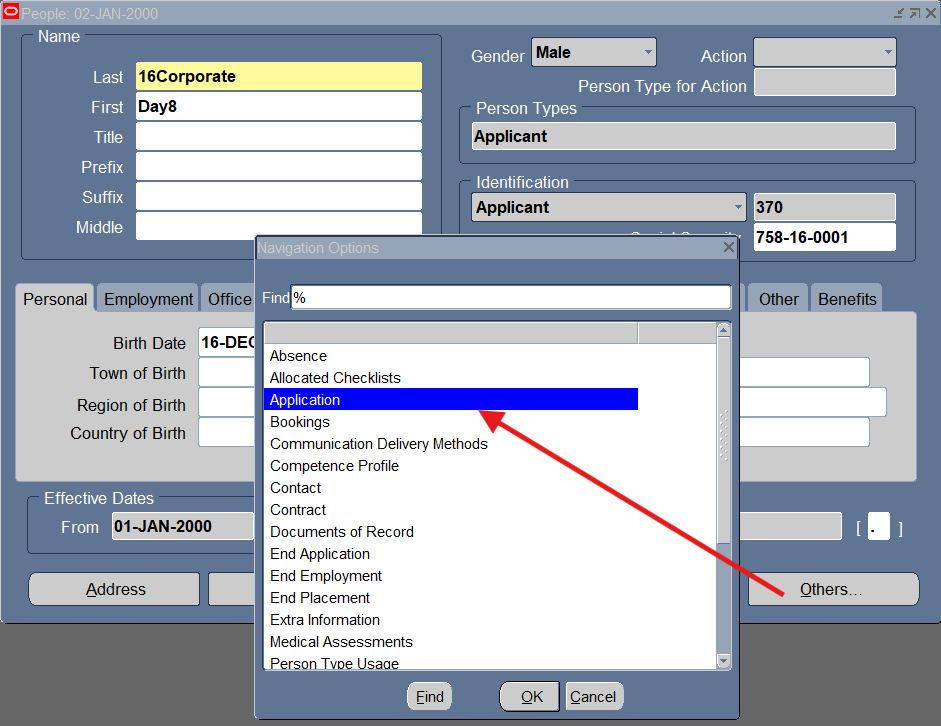Select Medical Assessments in the list

click(341, 642)
